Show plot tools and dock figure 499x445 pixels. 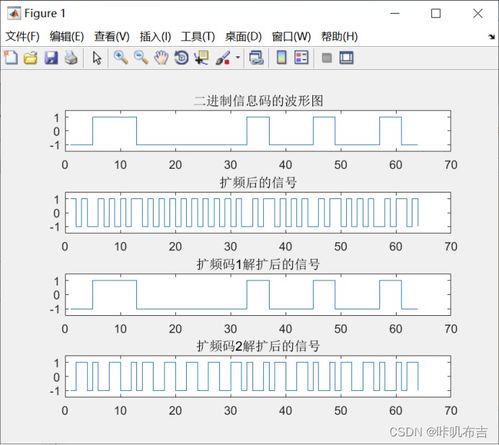346,58
